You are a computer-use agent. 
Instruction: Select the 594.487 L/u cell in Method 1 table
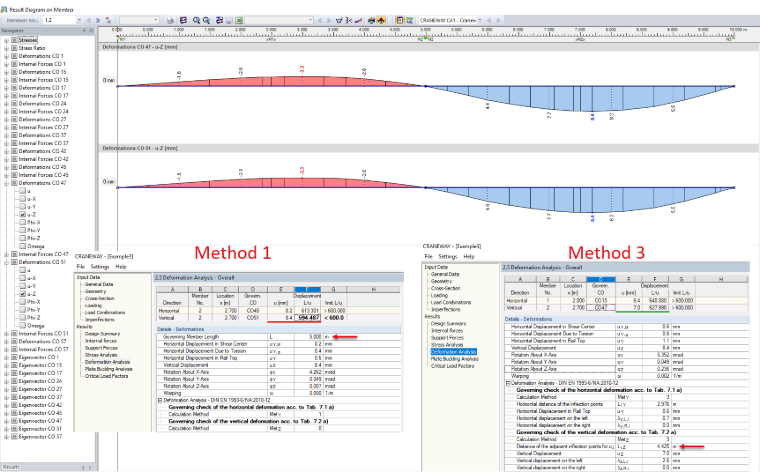click(307, 317)
